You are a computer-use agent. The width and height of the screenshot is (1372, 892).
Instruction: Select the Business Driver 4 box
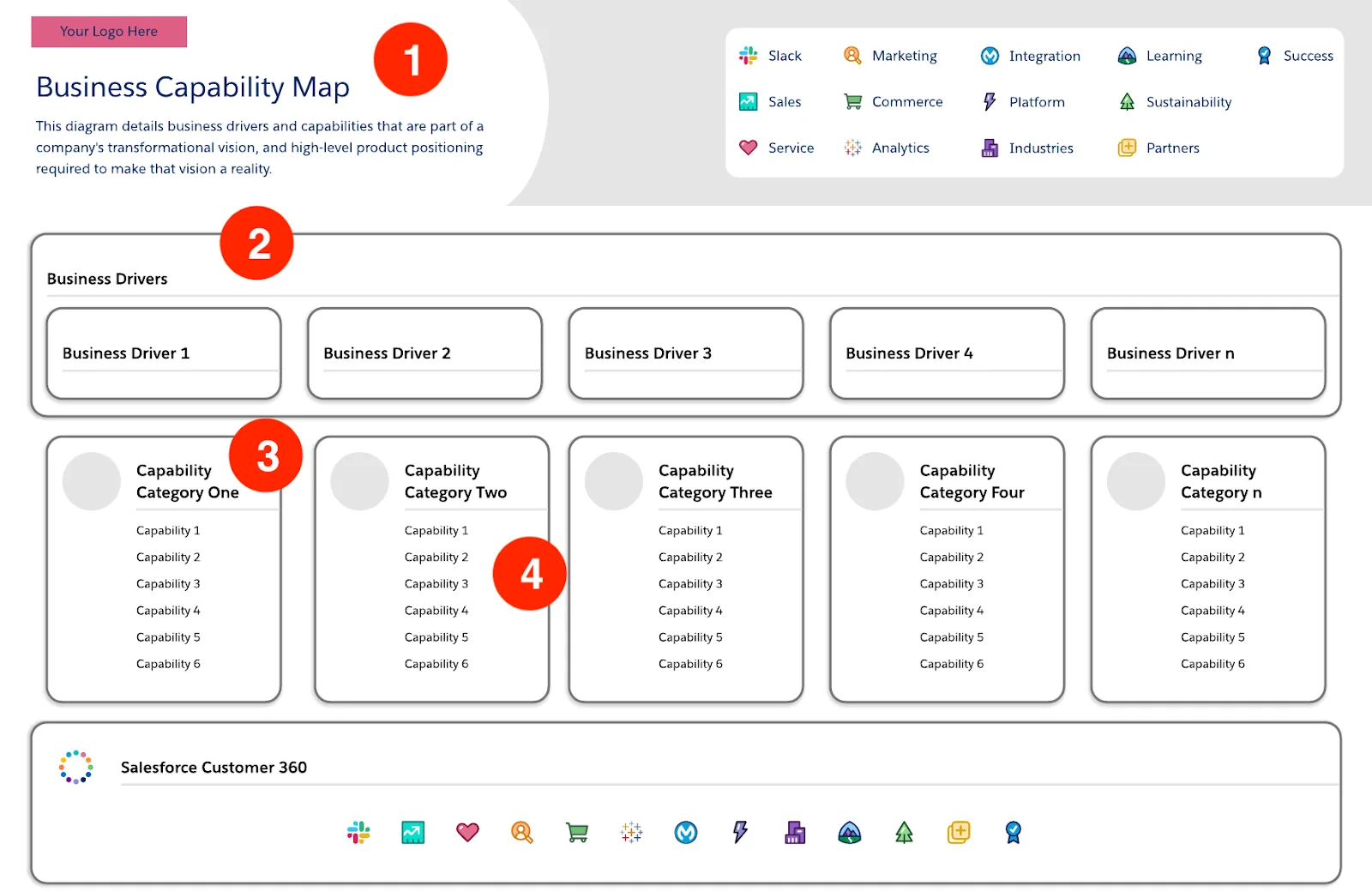pos(948,353)
